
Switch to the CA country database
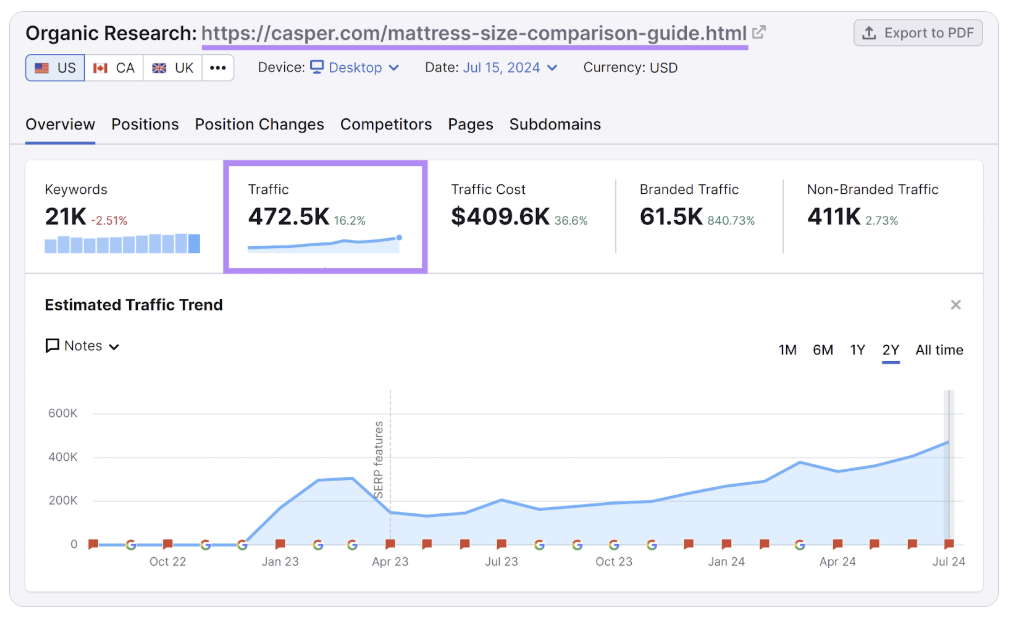pyautogui.click(x=114, y=68)
